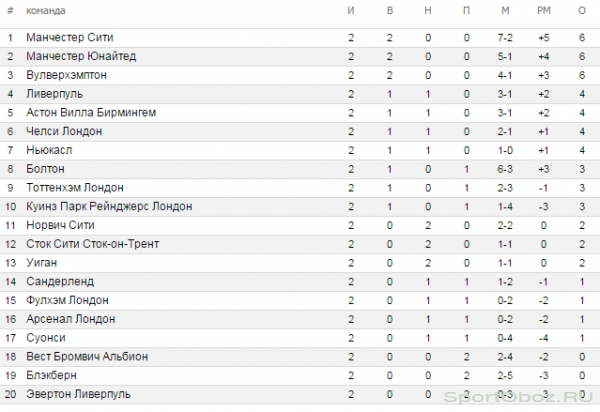This screenshot has height=412, width=600.
Task: Click the М goals column header
Action: click(505, 11)
